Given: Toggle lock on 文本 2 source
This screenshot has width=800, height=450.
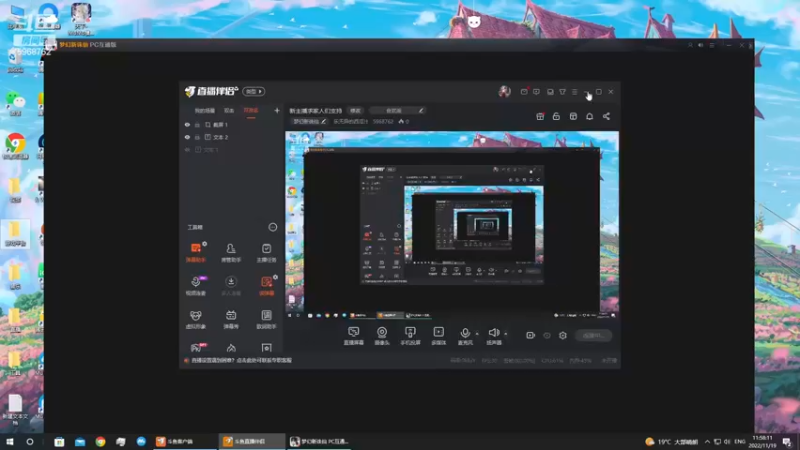Looking at the screenshot, I should coord(197,137).
